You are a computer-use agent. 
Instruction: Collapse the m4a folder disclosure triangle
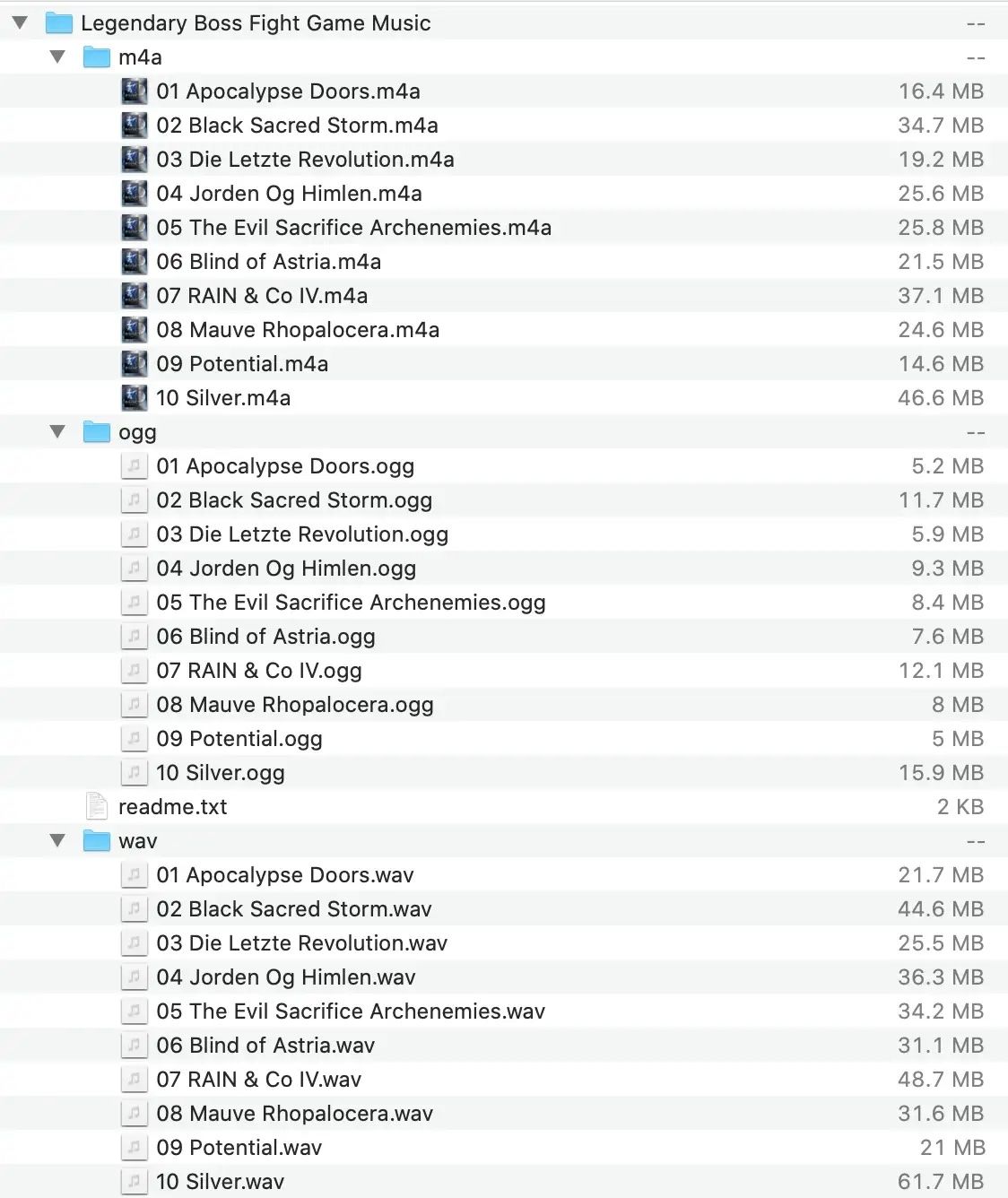click(58, 56)
